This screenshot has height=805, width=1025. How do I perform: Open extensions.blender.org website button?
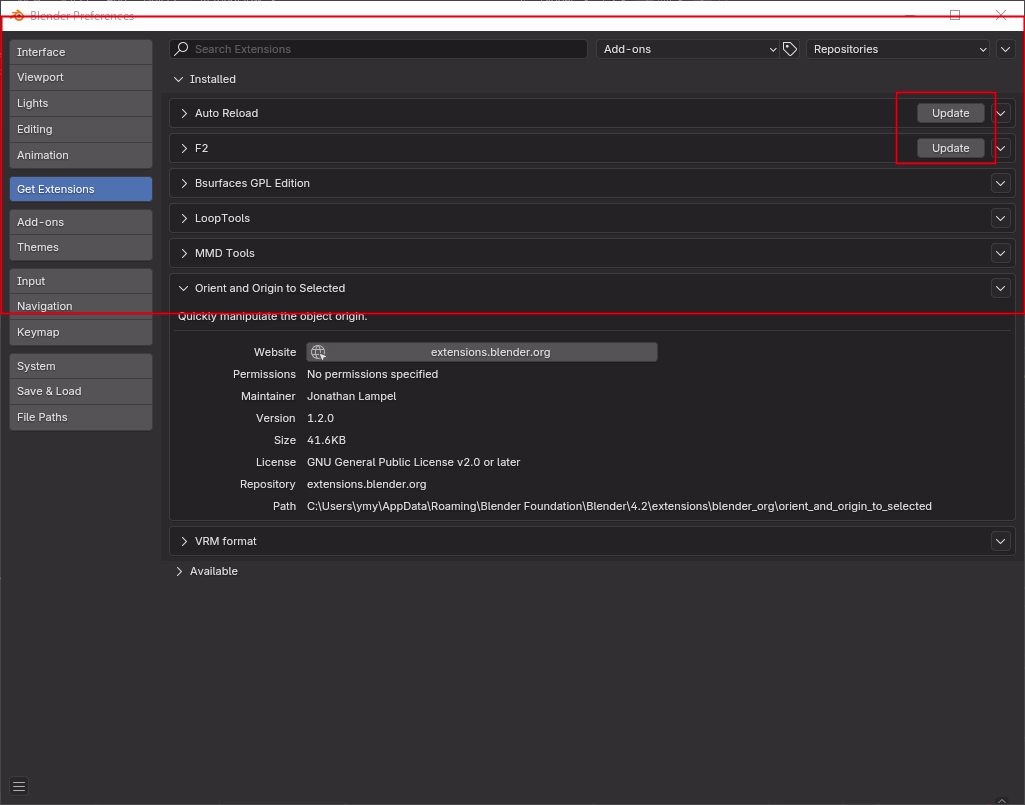pos(482,352)
